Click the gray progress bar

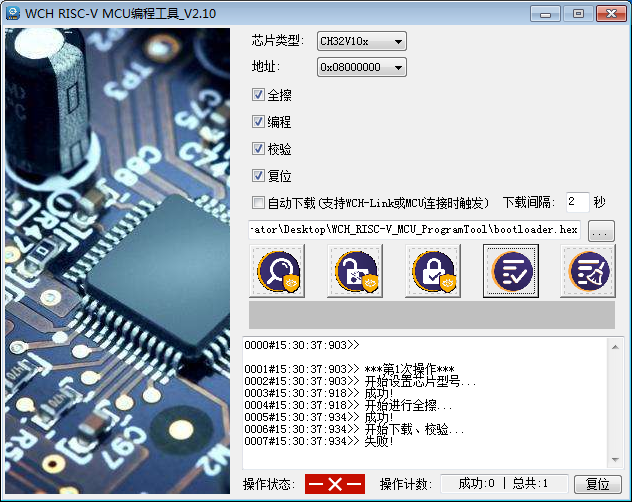pos(431,315)
